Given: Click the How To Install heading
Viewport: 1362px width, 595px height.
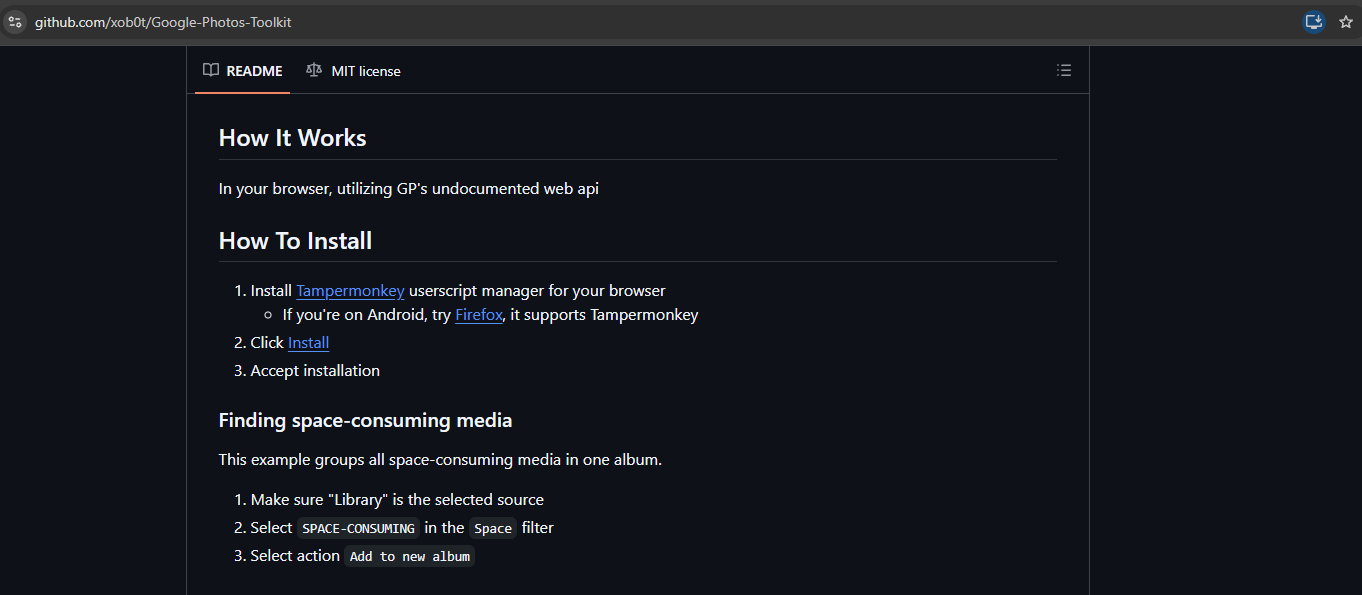Looking at the screenshot, I should click(295, 241).
